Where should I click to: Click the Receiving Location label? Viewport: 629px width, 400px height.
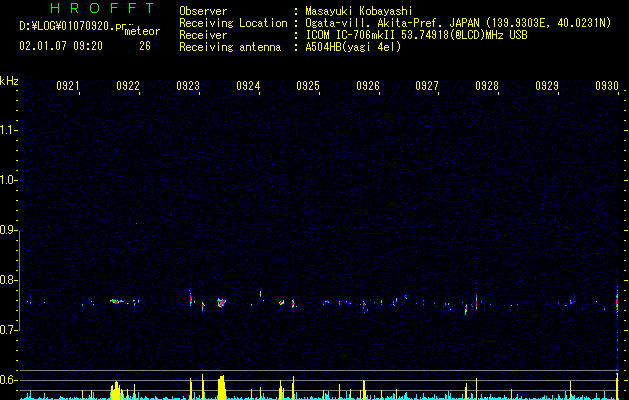pos(233,23)
